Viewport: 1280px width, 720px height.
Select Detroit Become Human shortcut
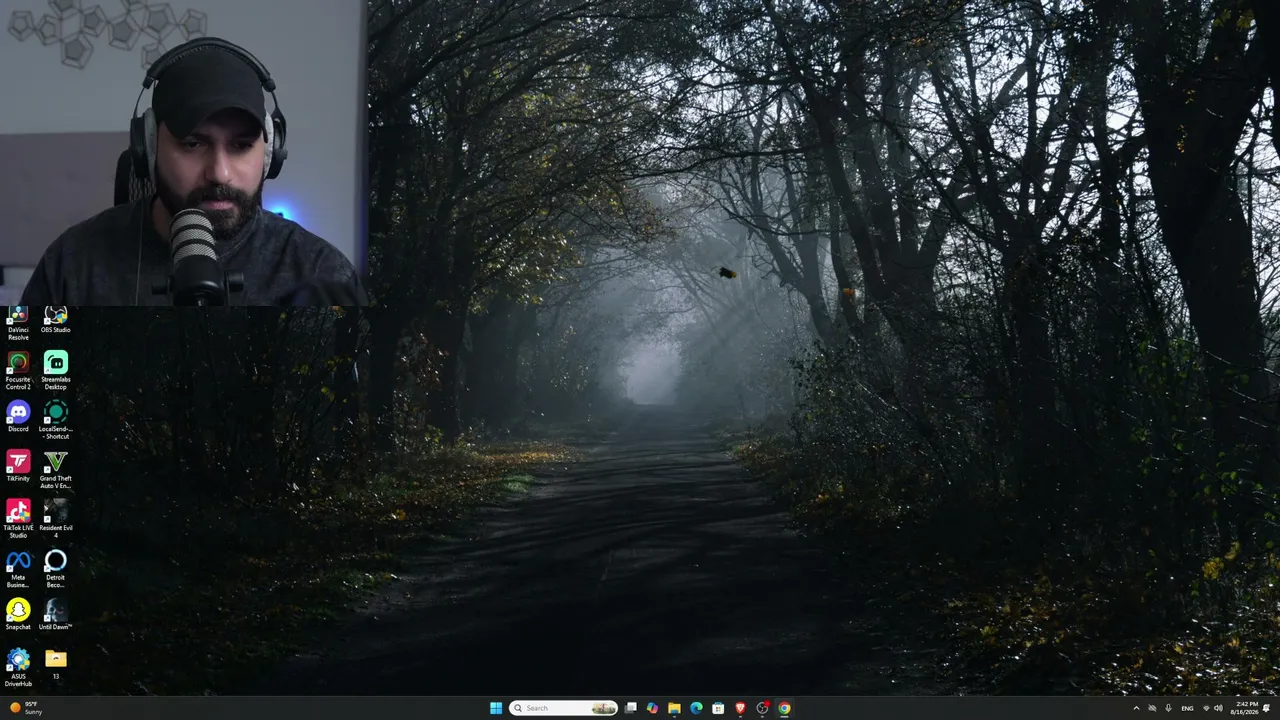(55, 569)
